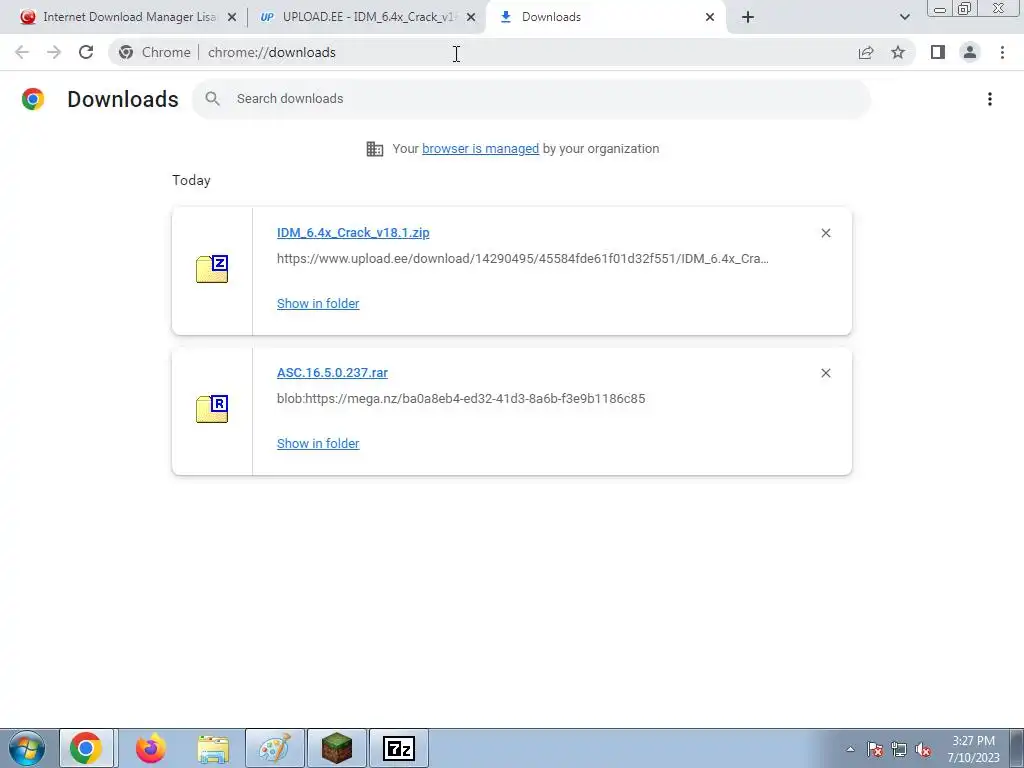
Task: Open a new tab with the plus button
Action: click(748, 17)
